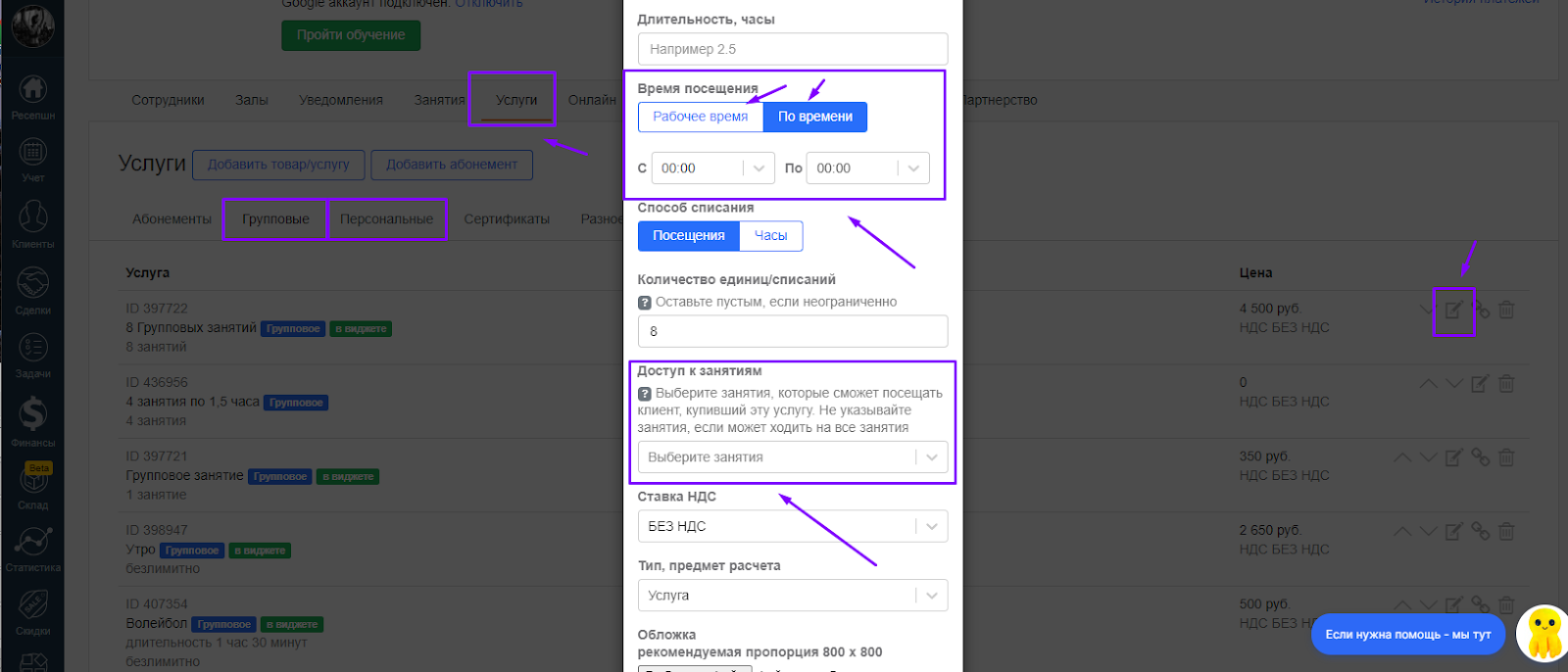This screenshot has height=672, width=1568.
Task: Switch to the Уведомления tab
Action: 341,100
